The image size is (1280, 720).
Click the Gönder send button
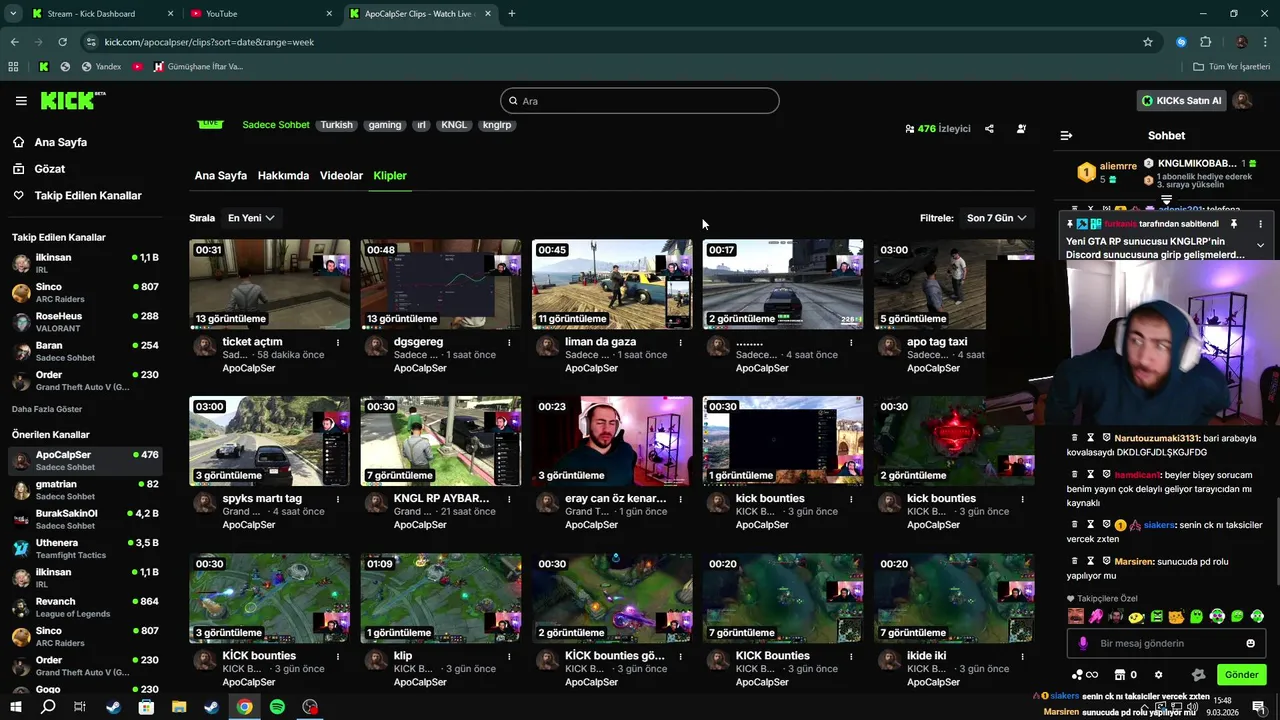click(1241, 675)
